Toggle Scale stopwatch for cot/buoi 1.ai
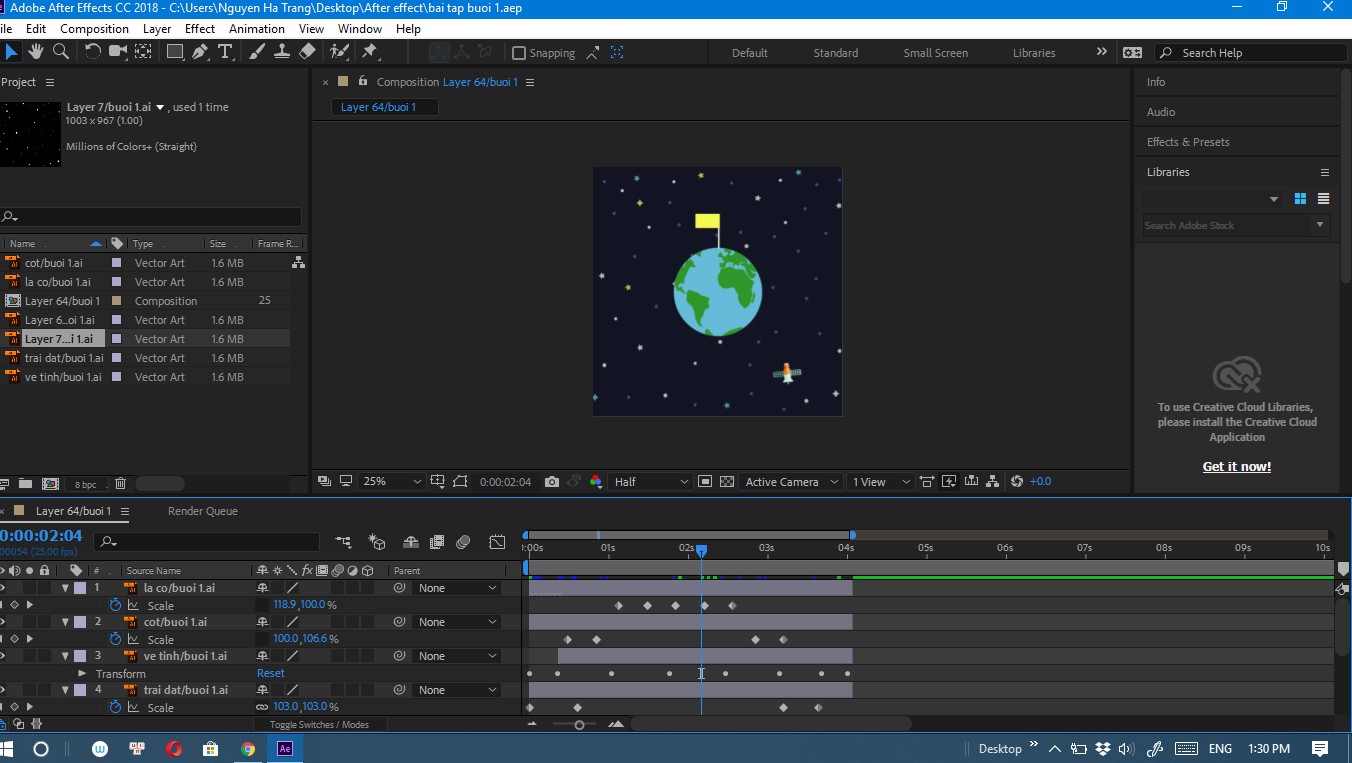This screenshot has height=763, width=1352. coord(115,639)
